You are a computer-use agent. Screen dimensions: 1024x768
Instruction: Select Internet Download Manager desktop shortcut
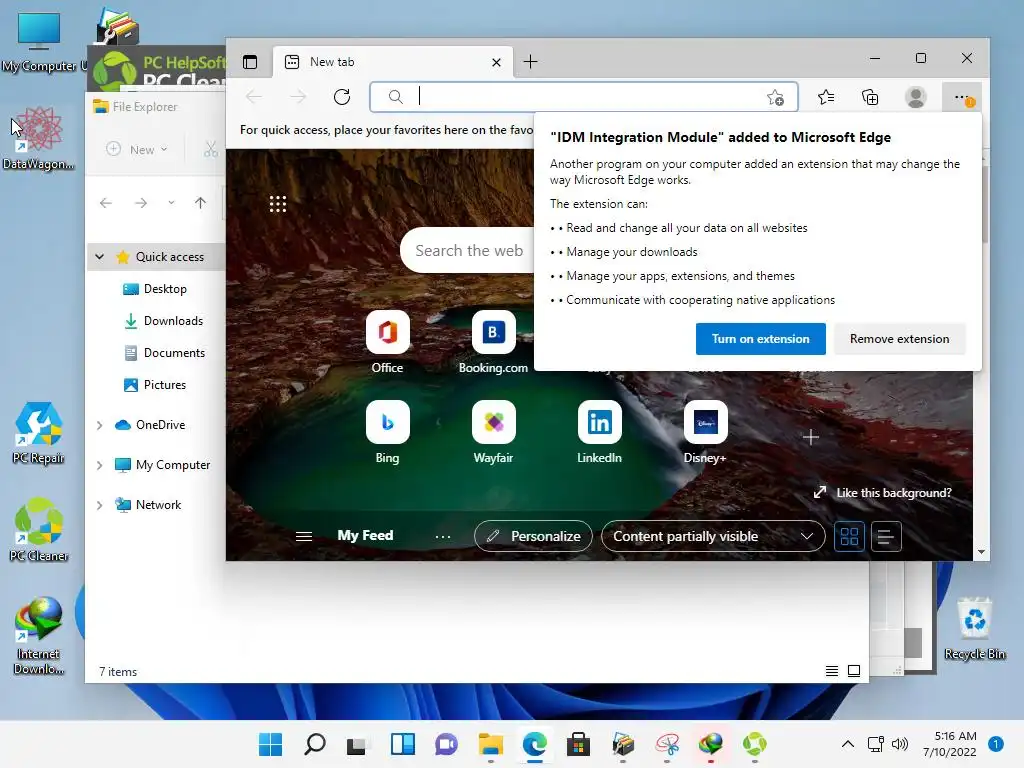coord(39,635)
